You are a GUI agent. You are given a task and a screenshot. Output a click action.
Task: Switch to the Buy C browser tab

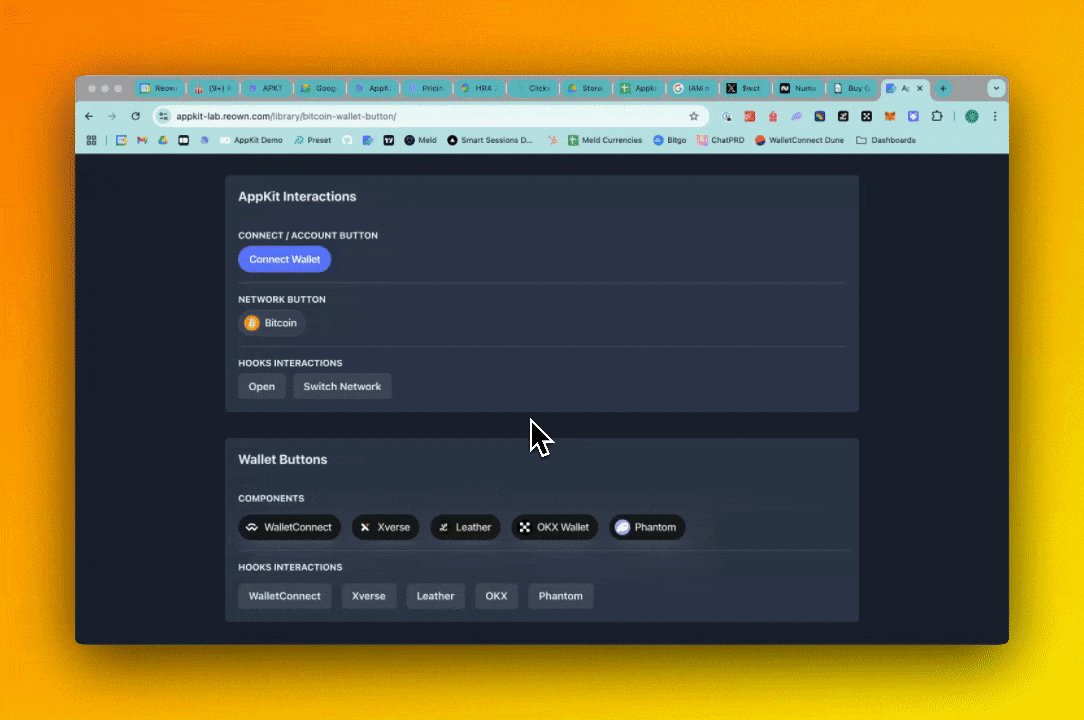852,89
